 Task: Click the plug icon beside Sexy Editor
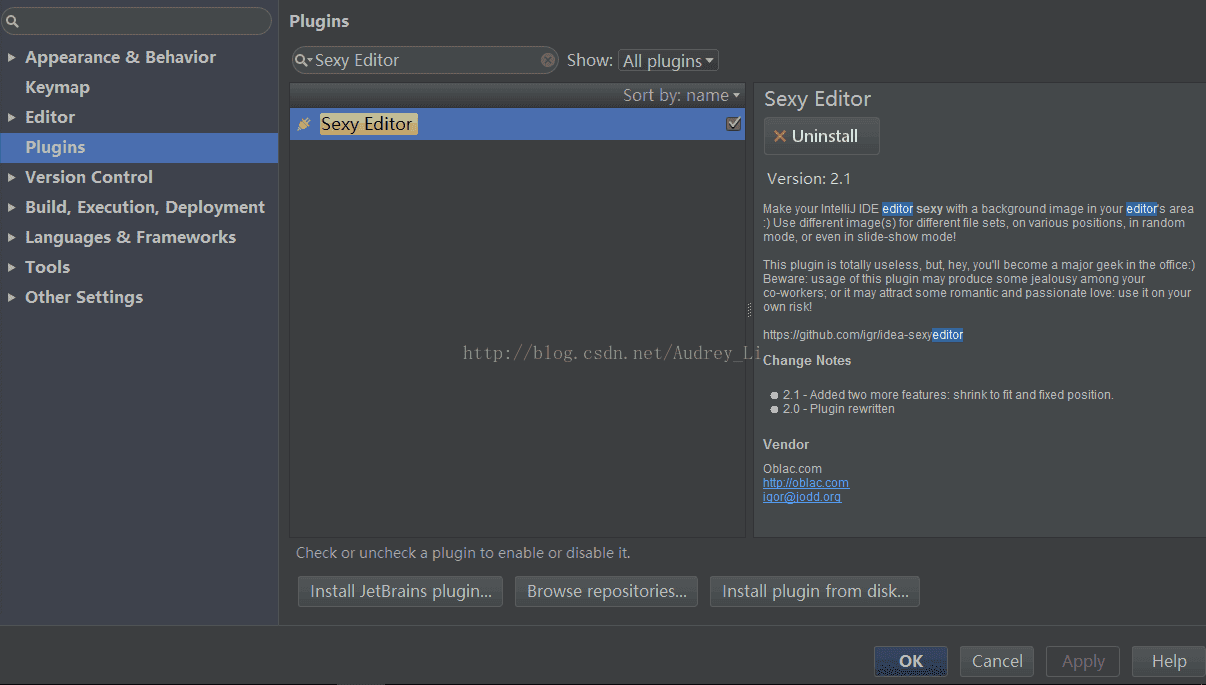click(305, 124)
